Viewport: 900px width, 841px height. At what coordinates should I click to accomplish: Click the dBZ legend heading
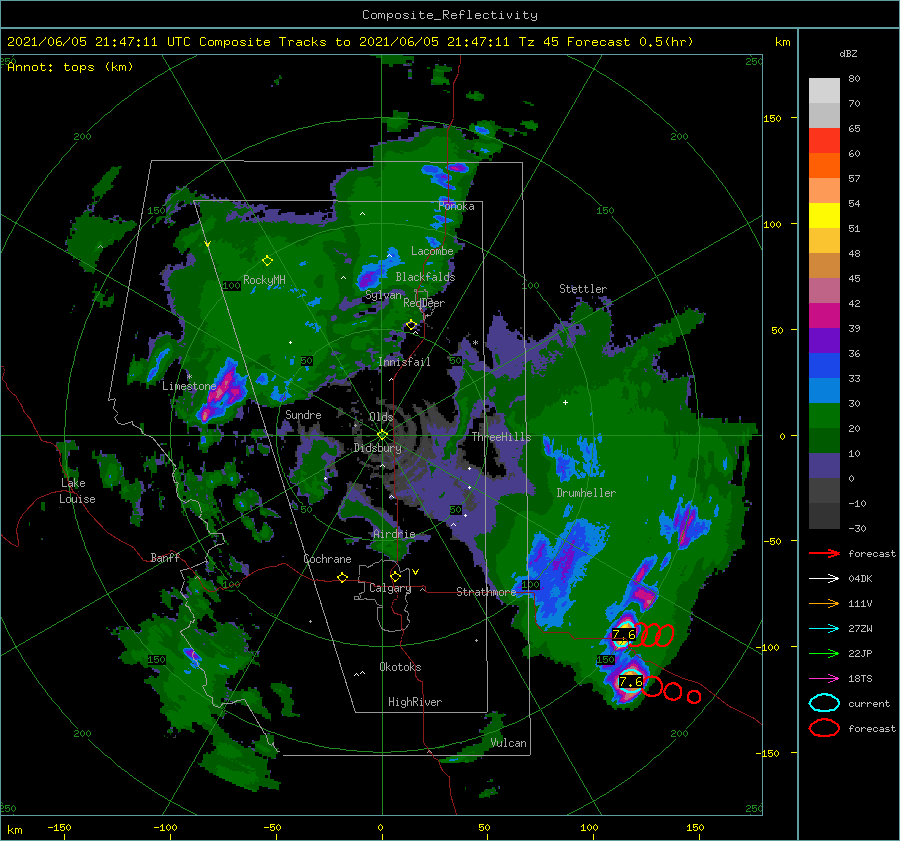click(x=848, y=54)
